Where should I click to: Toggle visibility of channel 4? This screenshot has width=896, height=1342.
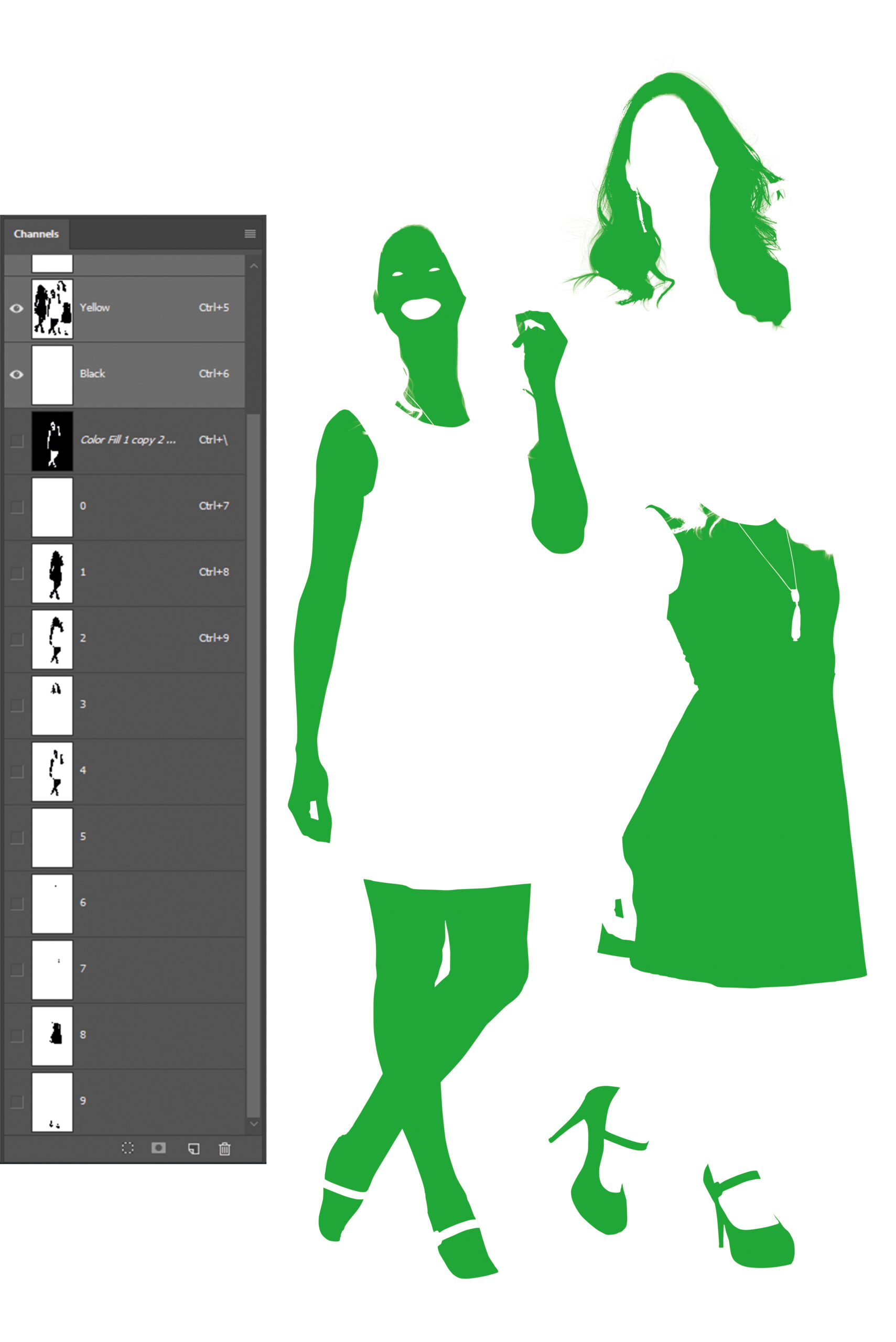pos(17,771)
